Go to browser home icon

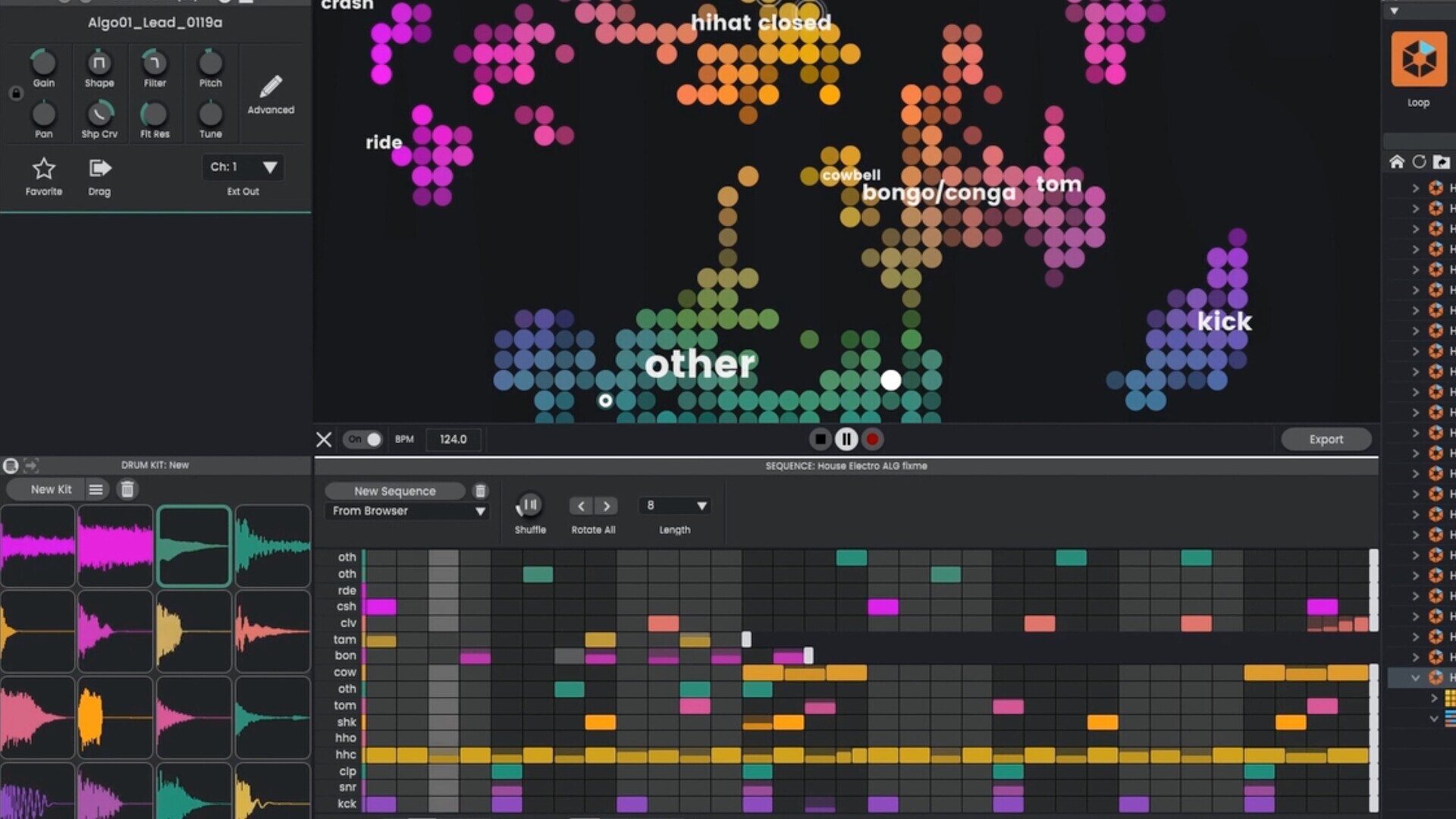[x=1396, y=162]
